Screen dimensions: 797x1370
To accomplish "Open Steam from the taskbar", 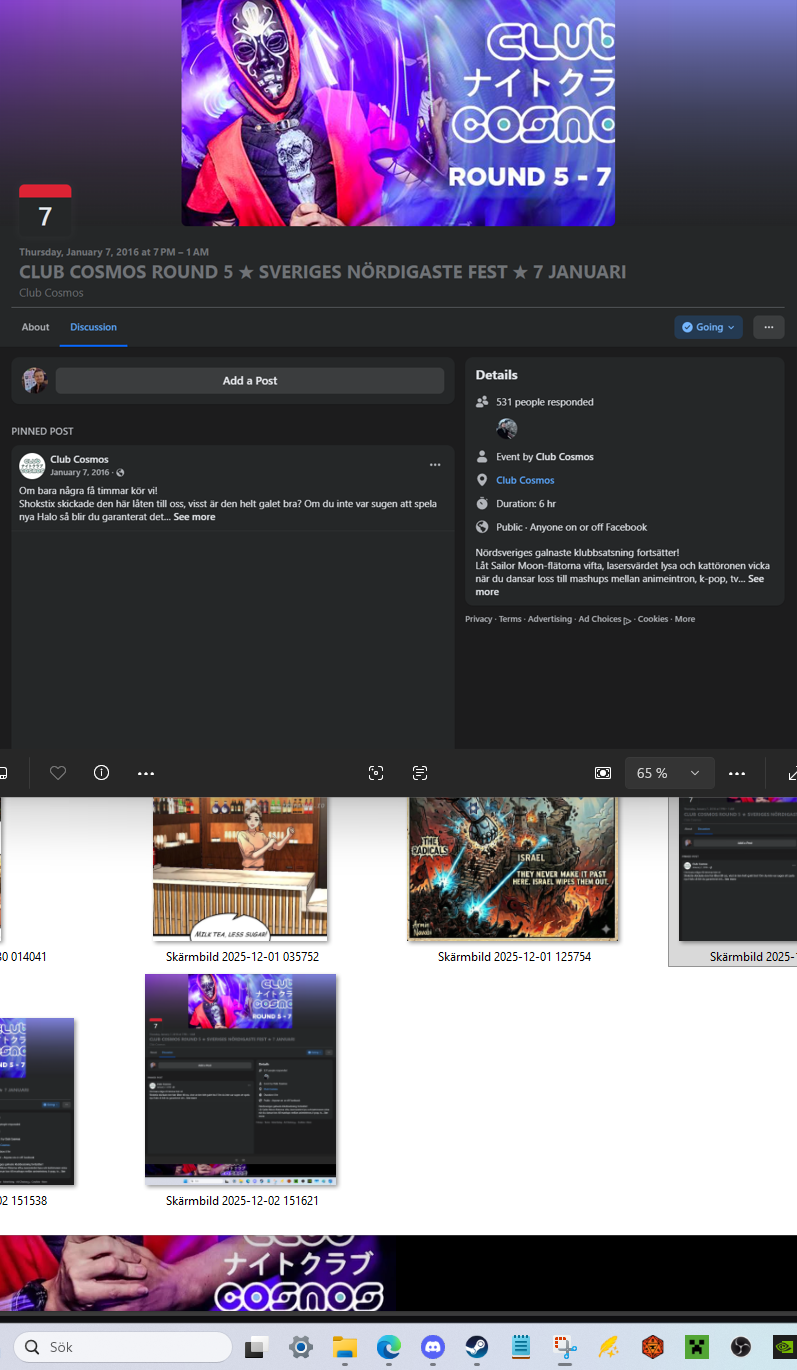I will click(477, 1347).
